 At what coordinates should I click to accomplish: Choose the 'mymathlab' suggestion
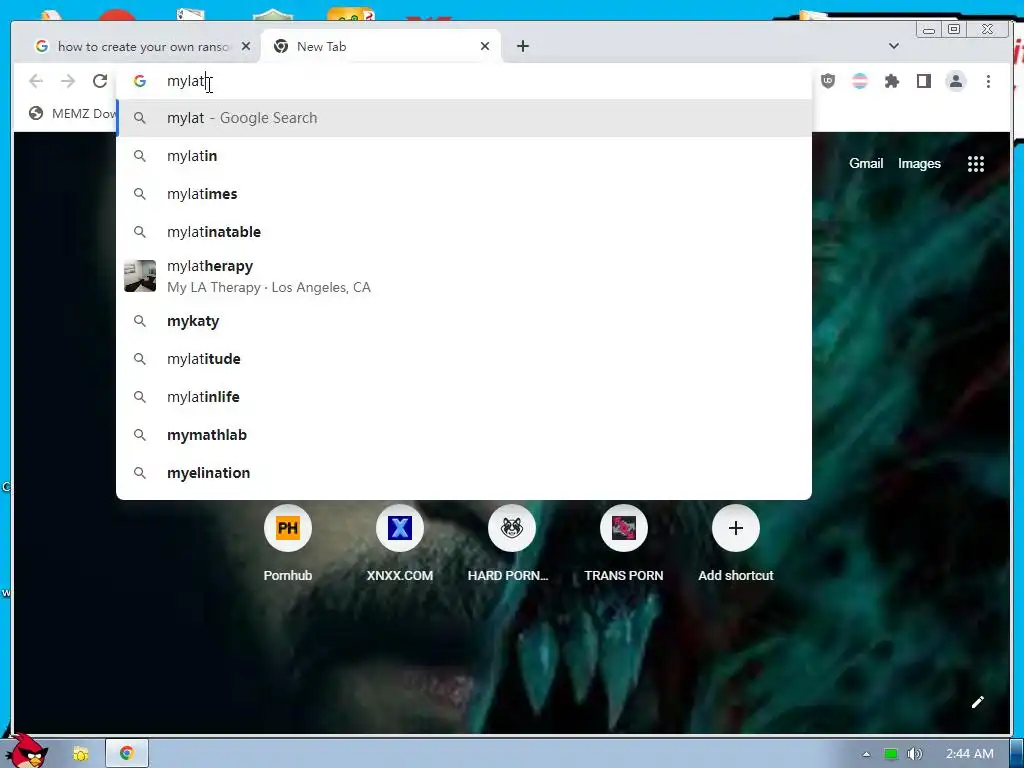point(464,435)
